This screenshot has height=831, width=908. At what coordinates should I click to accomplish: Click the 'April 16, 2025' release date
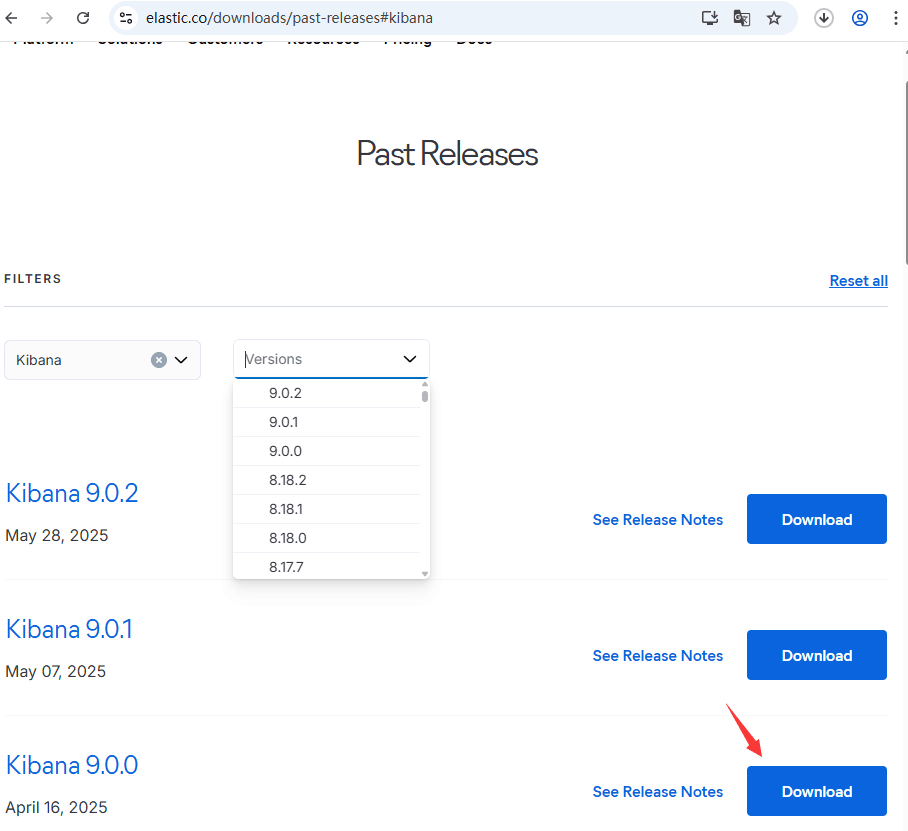[56, 808]
